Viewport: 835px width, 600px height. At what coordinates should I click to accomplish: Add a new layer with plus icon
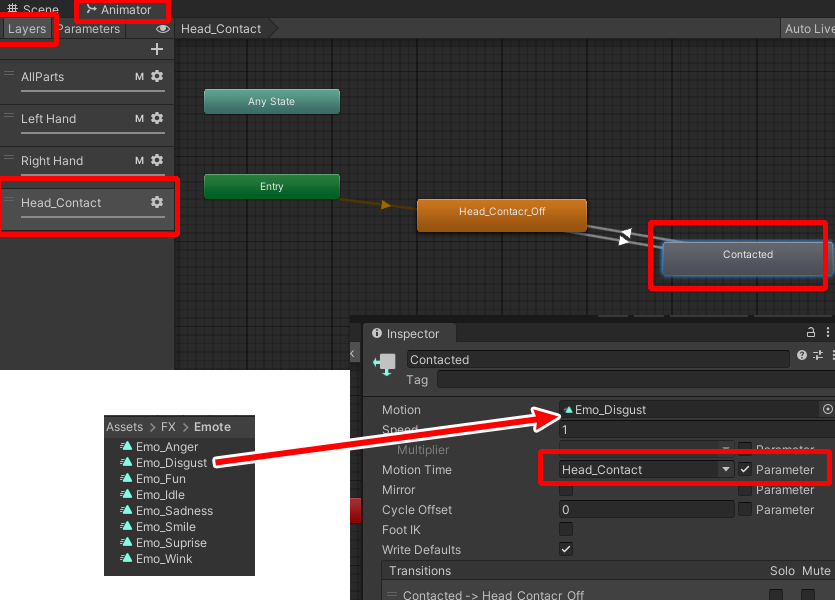[156, 49]
